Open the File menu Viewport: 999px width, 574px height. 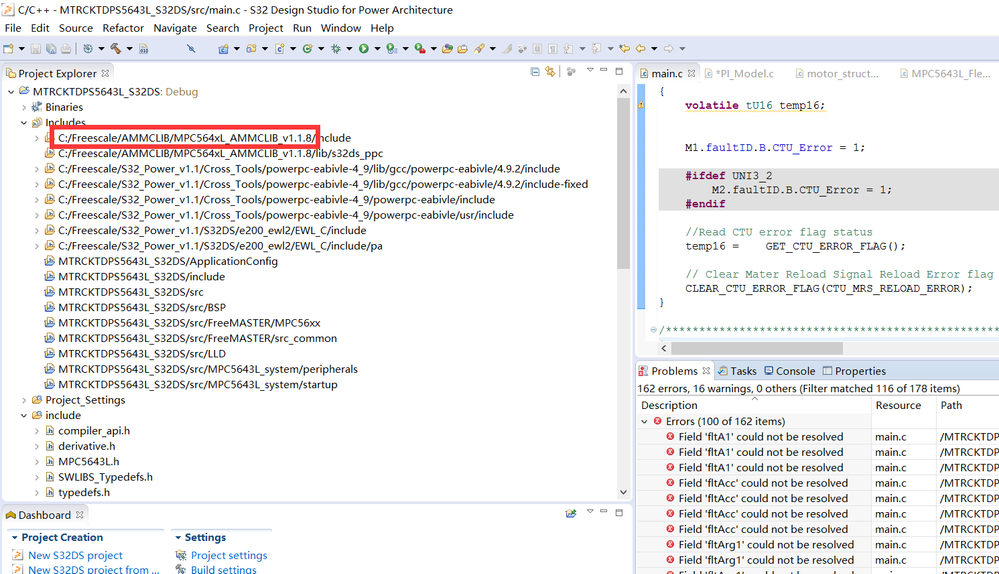pos(13,28)
